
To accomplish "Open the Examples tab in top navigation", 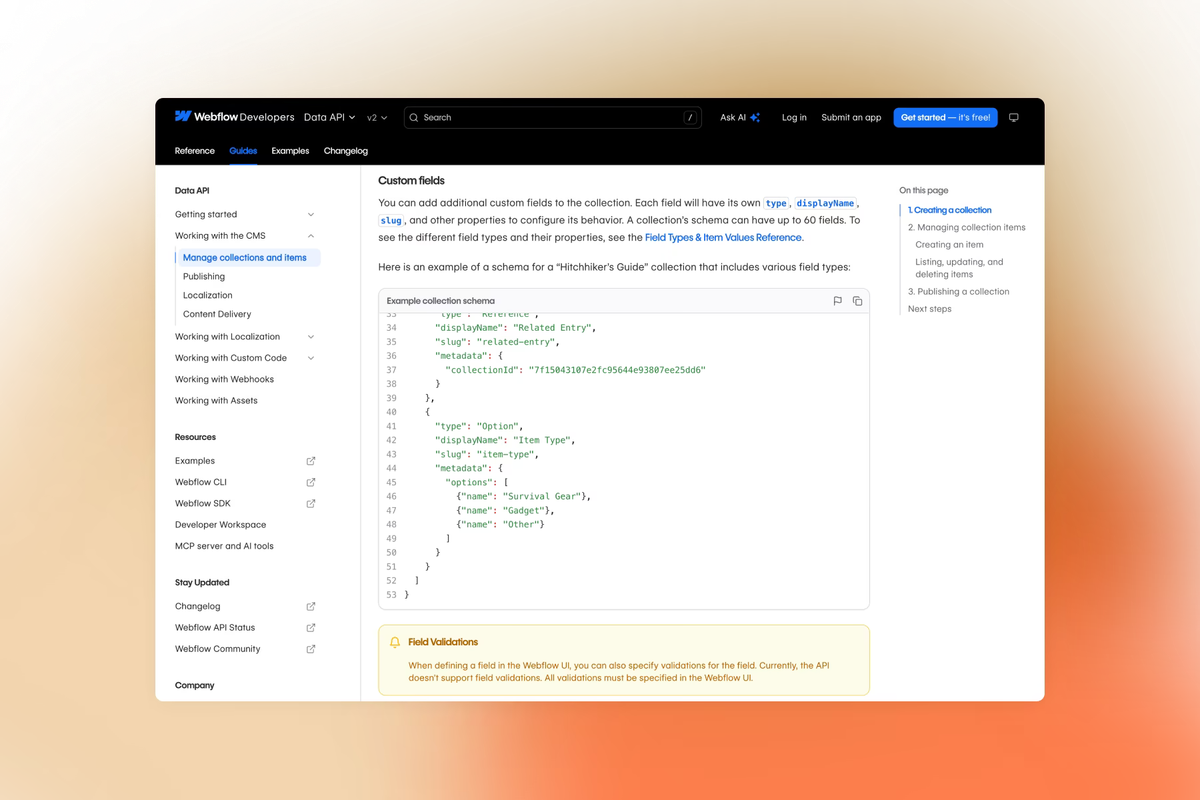I will coord(290,151).
